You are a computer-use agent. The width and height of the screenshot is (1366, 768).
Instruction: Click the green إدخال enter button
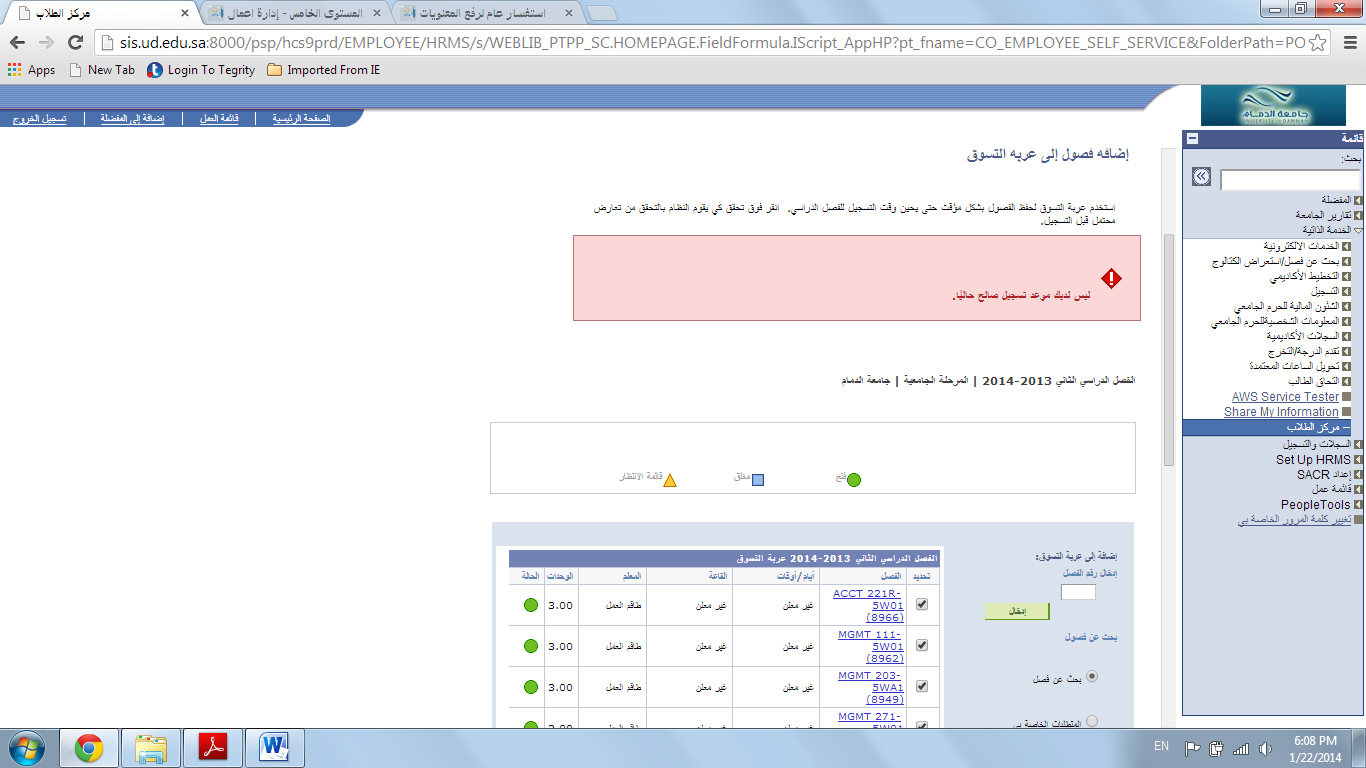pyautogui.click(x=1017, y=611)
